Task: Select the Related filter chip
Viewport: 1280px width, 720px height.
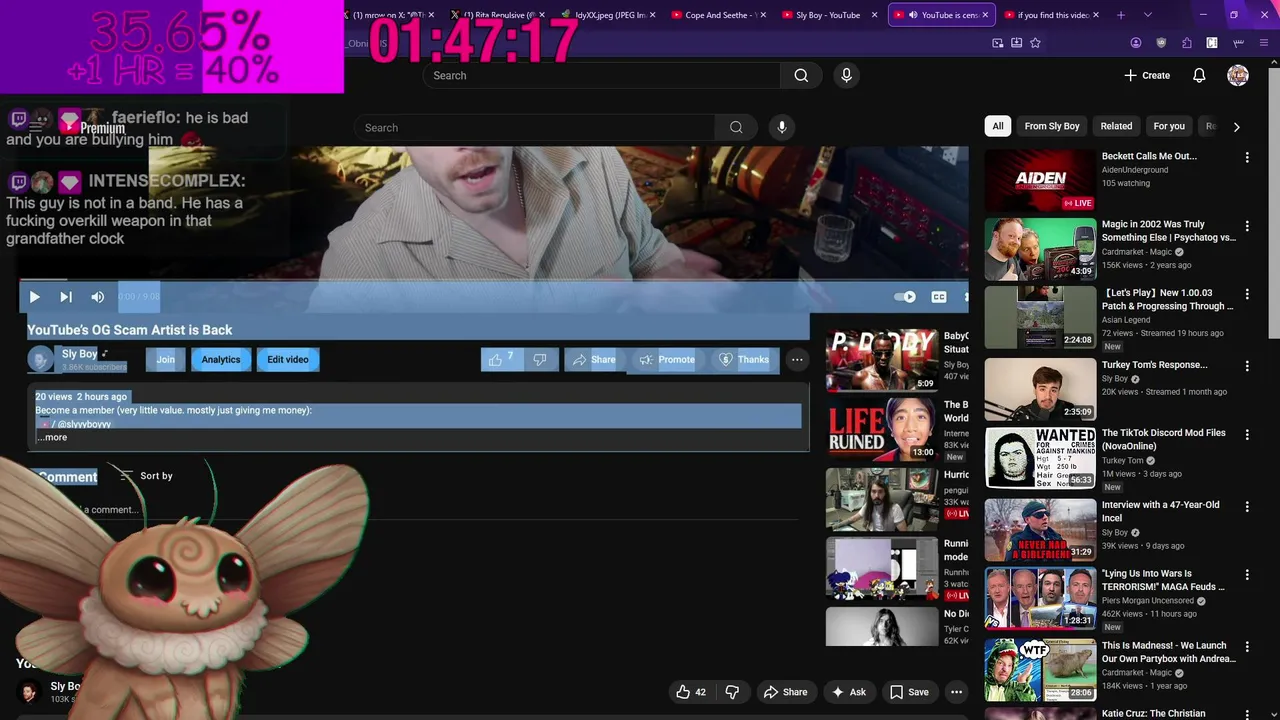Action: click(1116, 126)
